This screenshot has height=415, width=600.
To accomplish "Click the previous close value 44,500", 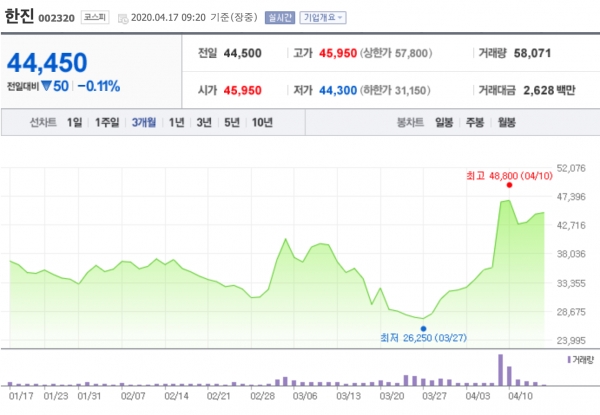I will [243, 53].
